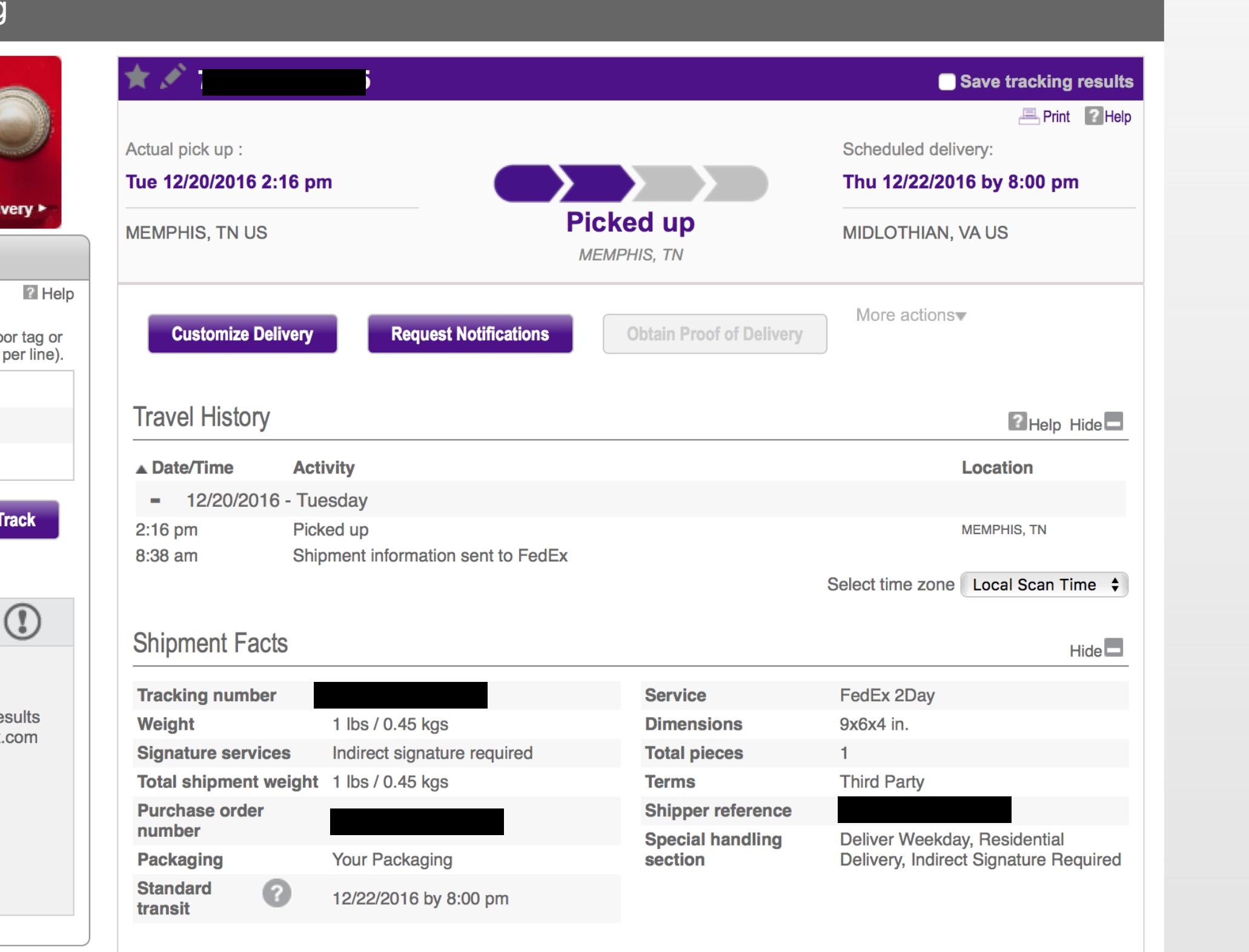Click Travel History Help question icon
Viewport: 1249px width, 952px height.
[1017, 421]
